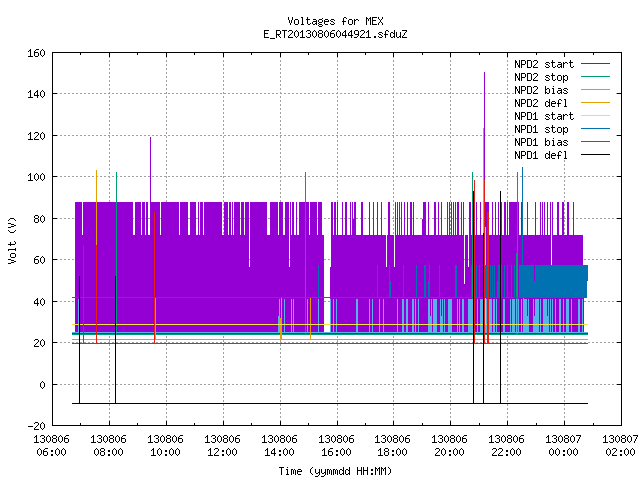Click the 130806 12:00 x-axis tick label
Image resolution: width=640 pixels, height=480 pixels.
click(x=222, y=446)
